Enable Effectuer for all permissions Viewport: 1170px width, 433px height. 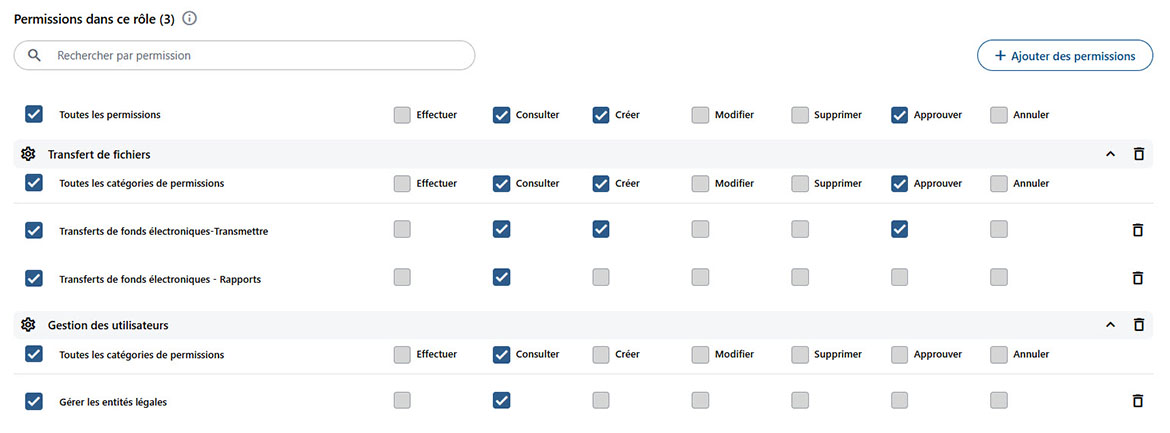tap(402, 115)
